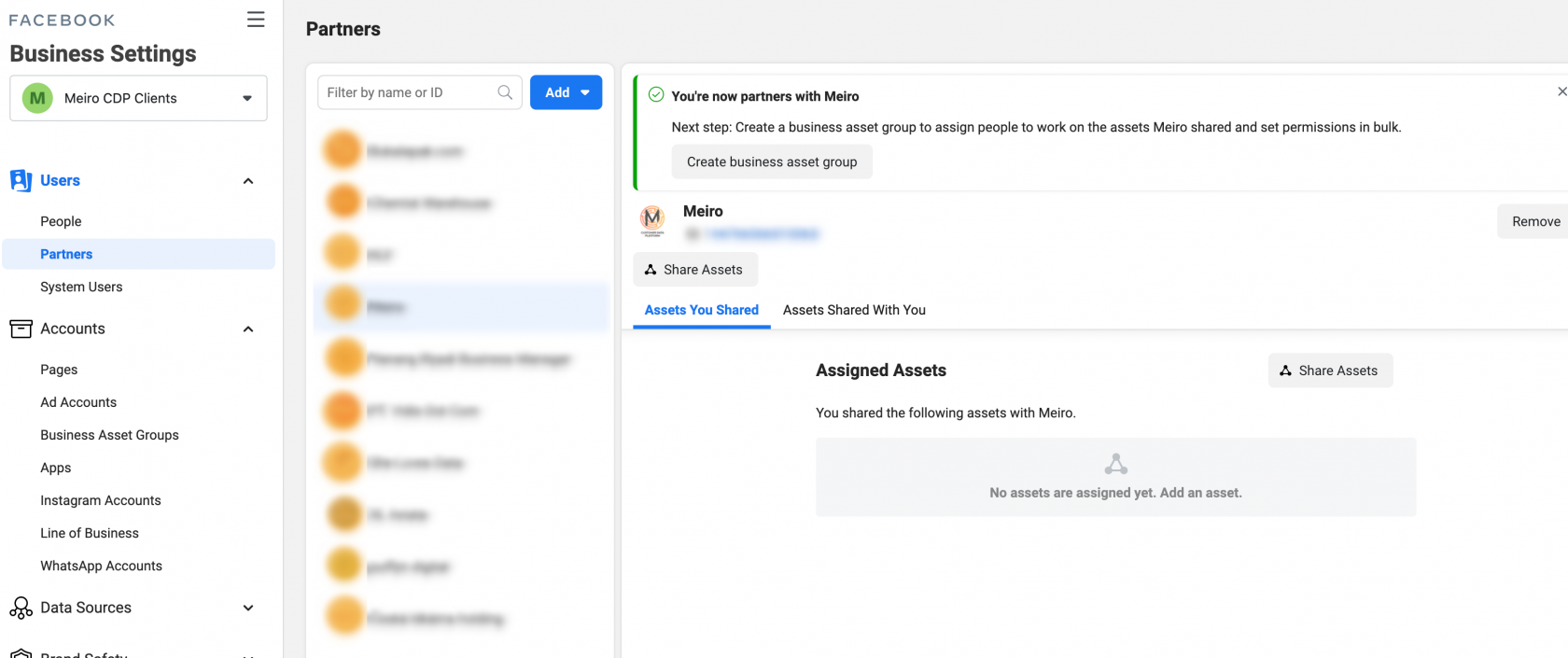The width and height of the screenshot is (1568, 658).
Task: Open Ad Accounts in the sidebar
Action: [78, 402]
